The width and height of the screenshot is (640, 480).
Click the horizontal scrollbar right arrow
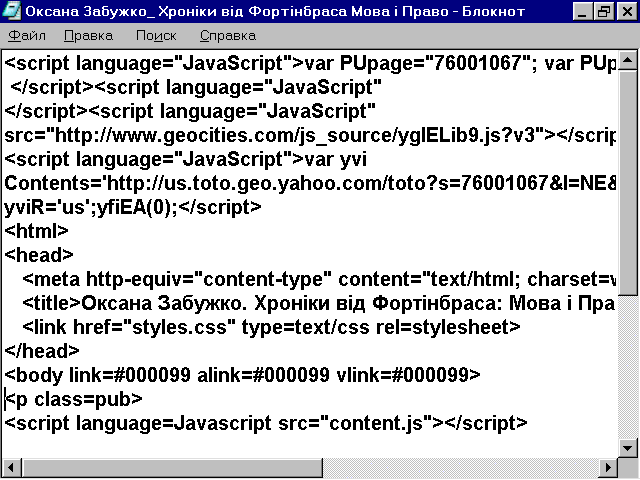(x=609, y=468)
